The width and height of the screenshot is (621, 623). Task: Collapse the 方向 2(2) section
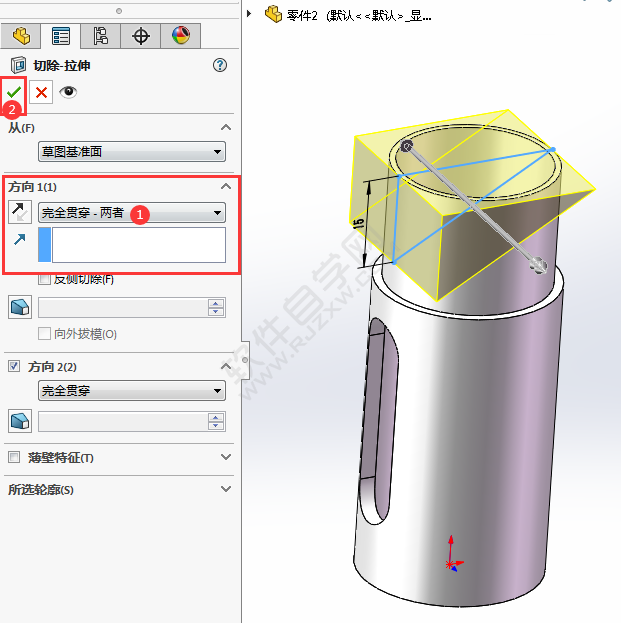226,366
